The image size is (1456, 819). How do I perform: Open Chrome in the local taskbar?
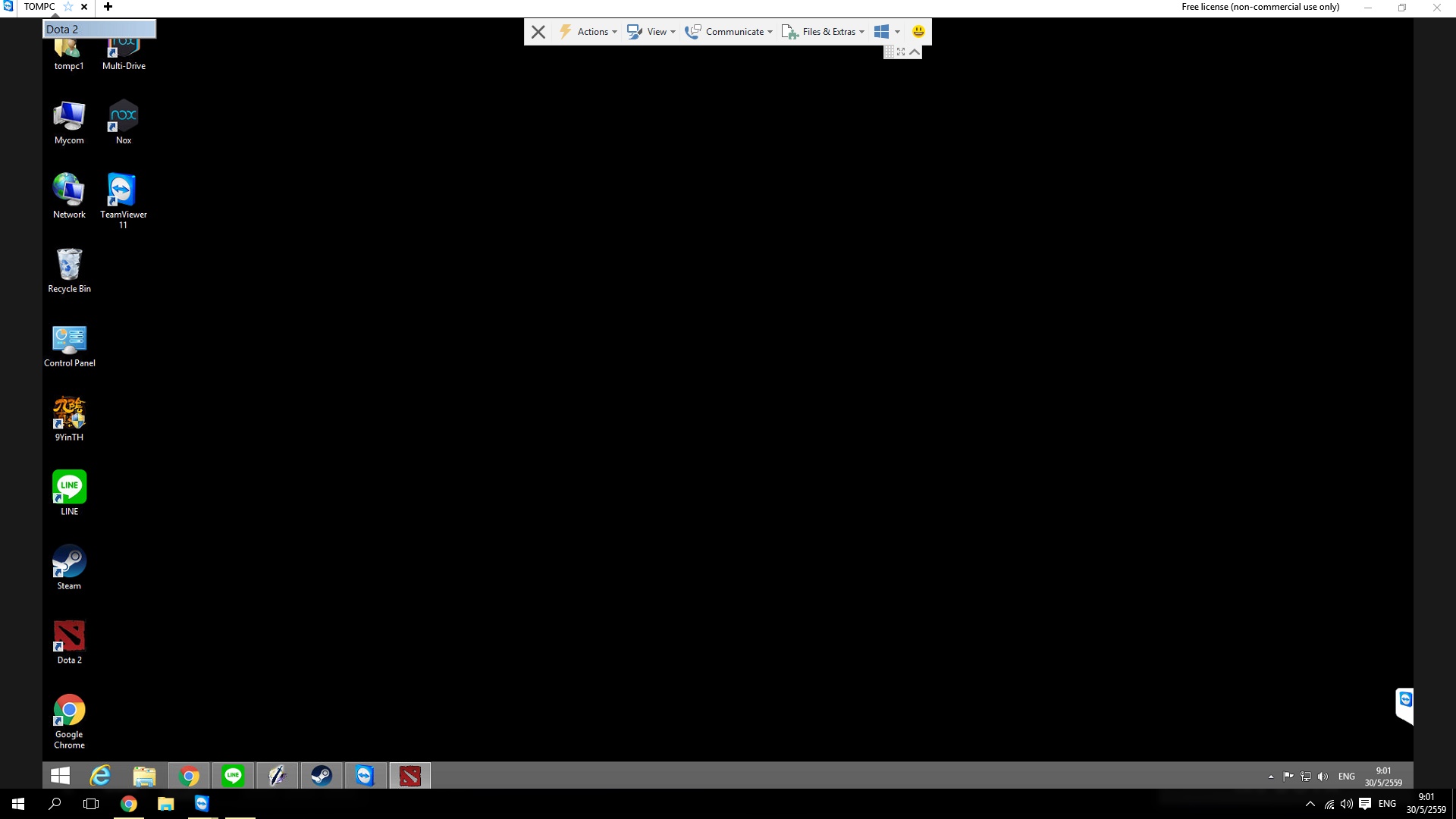tap(129, 804)
